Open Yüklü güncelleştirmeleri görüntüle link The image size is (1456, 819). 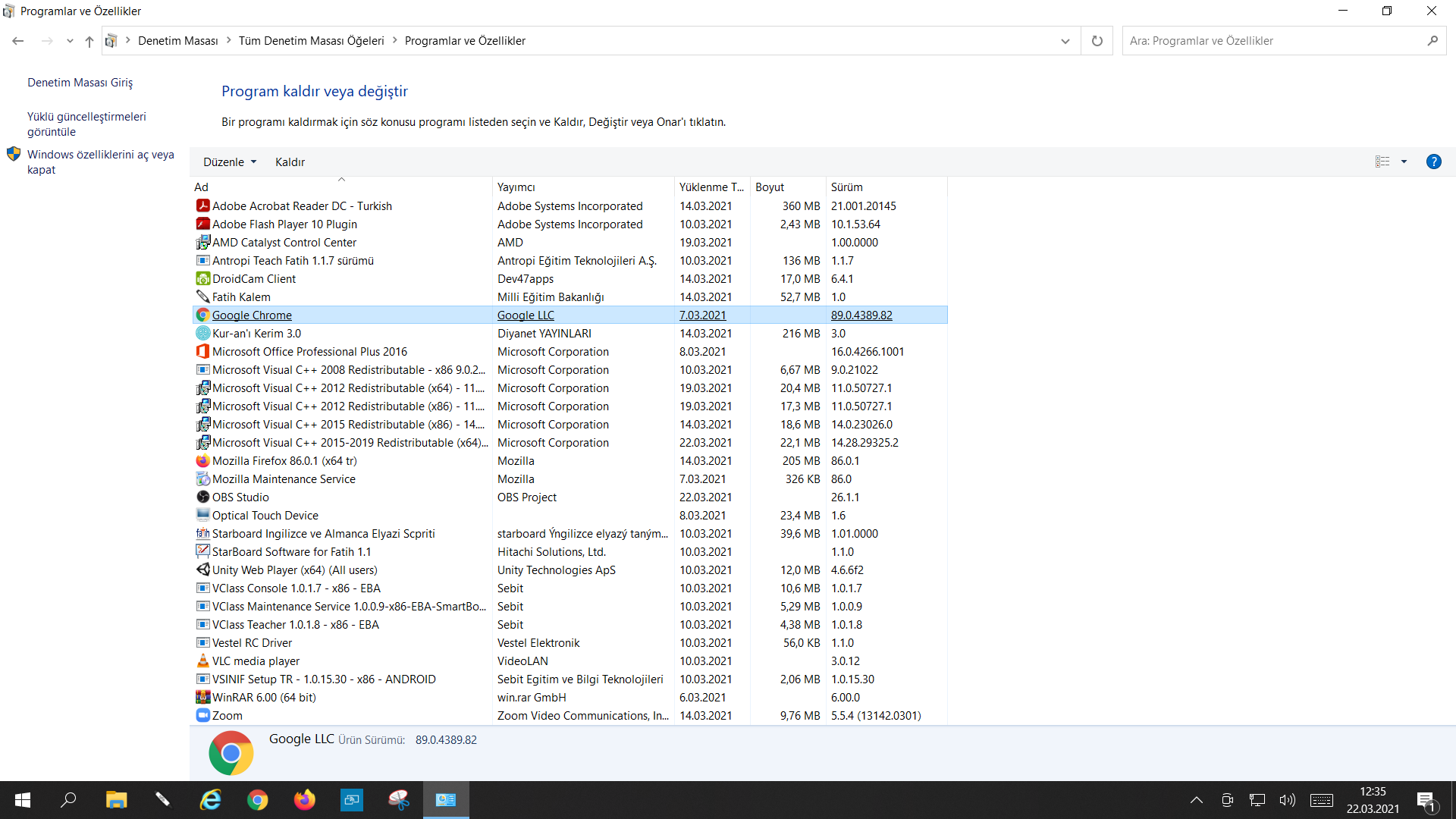click(86, 124)
